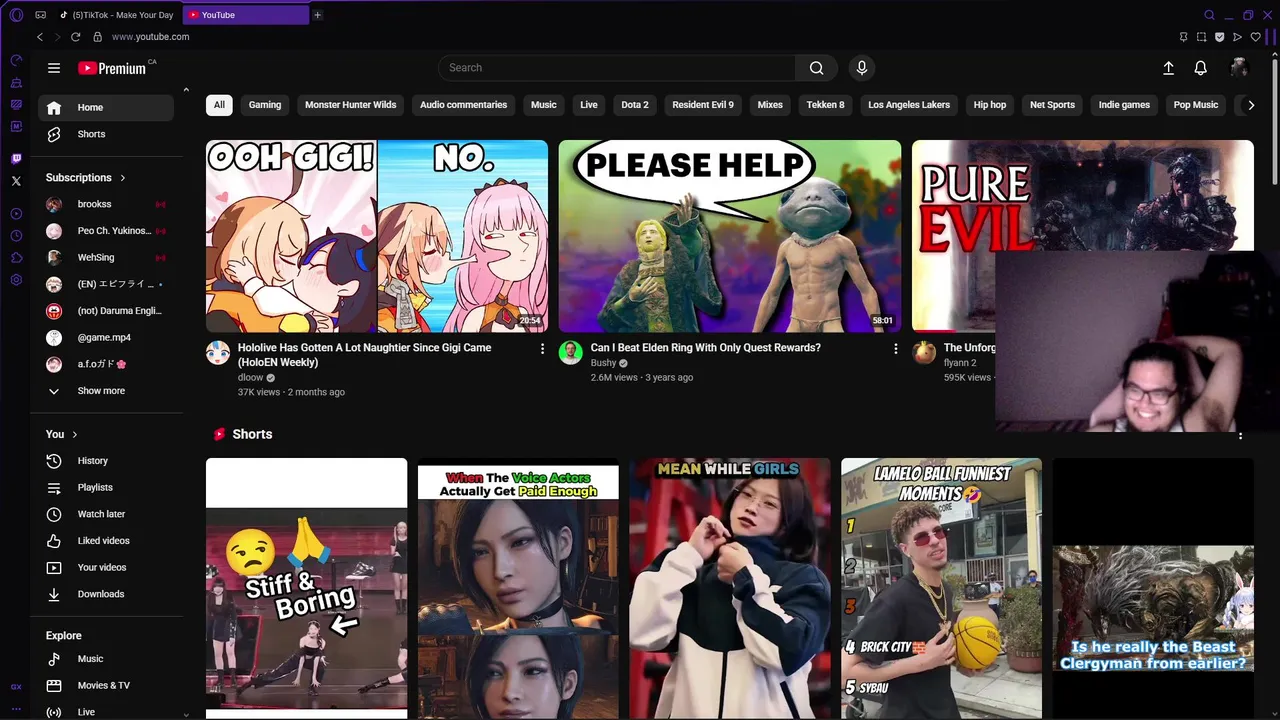Expand Subscriptions with its chevron
This screenshot has width=1280, height=720.
tap(123, 178)
